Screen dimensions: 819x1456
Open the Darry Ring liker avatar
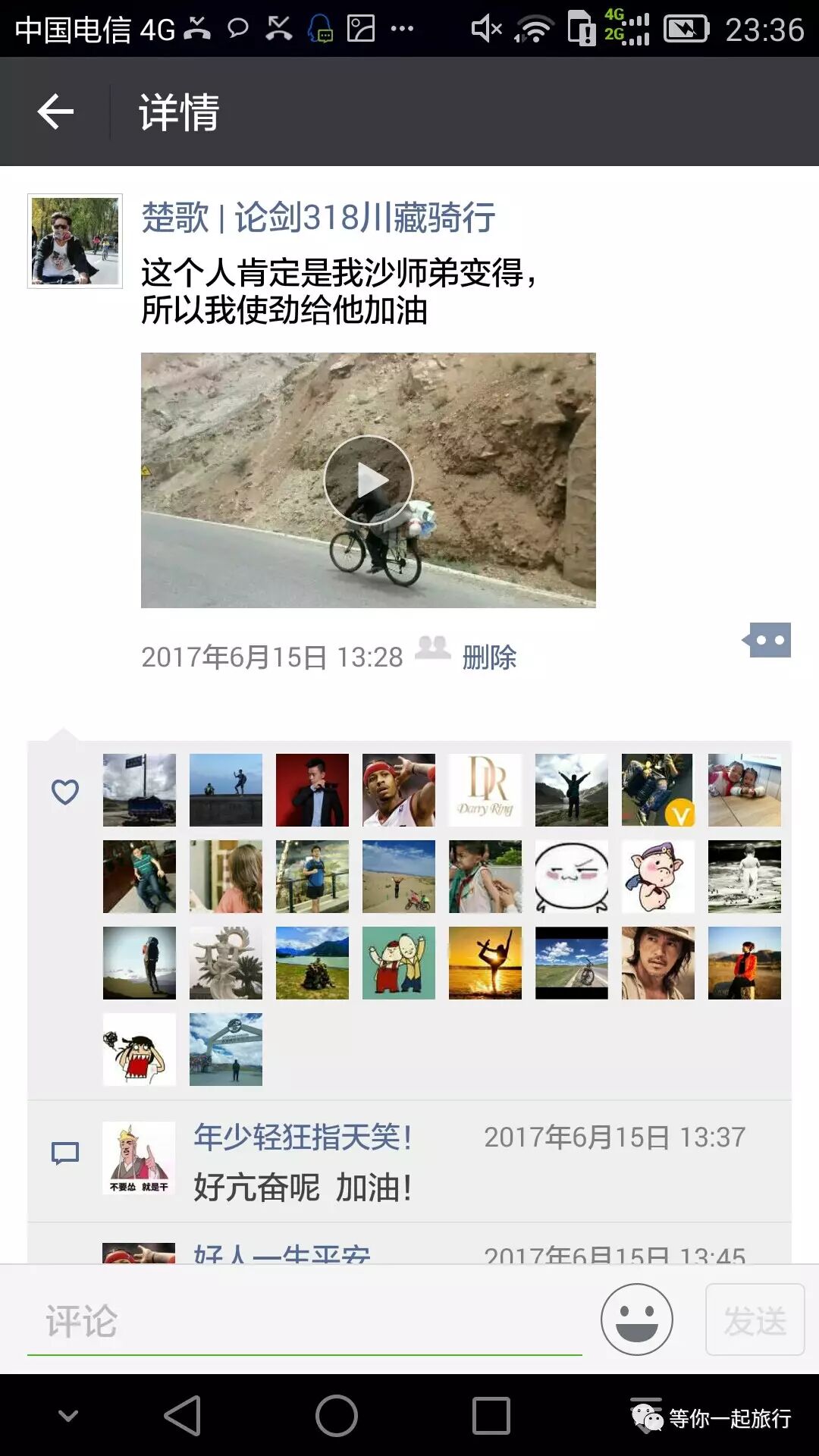tap(485, 790)
